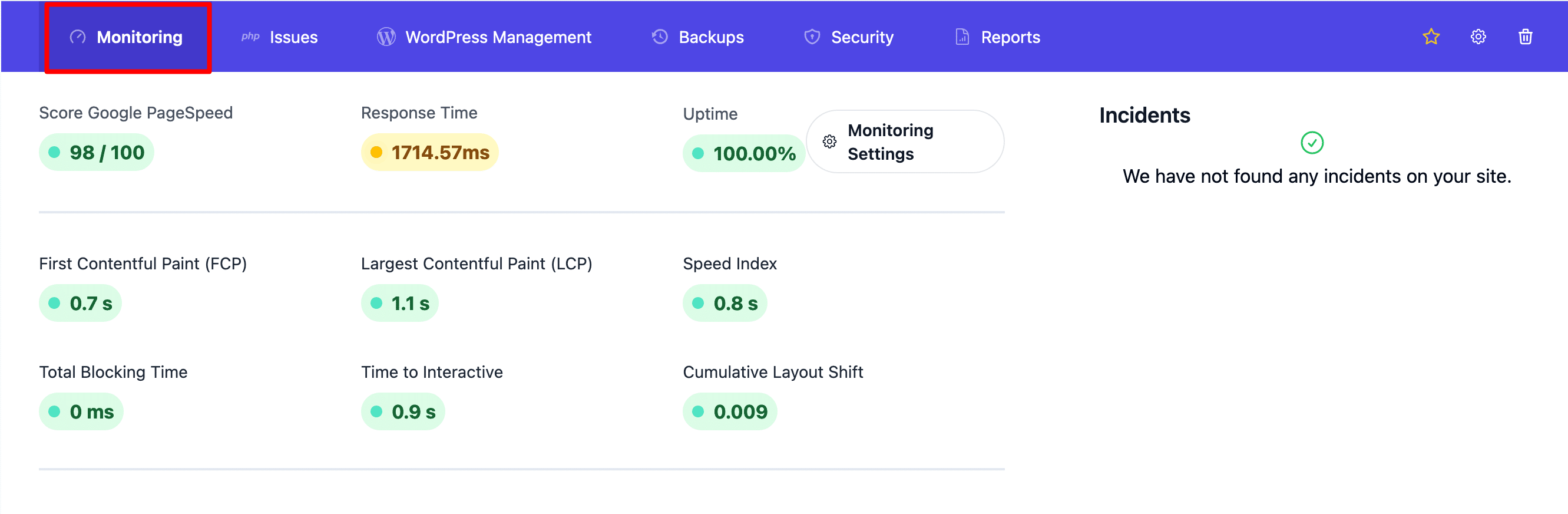This screenshot has height=514, width=1568.
Task: Open the Monitoring tab
Action: coord(127,37)
